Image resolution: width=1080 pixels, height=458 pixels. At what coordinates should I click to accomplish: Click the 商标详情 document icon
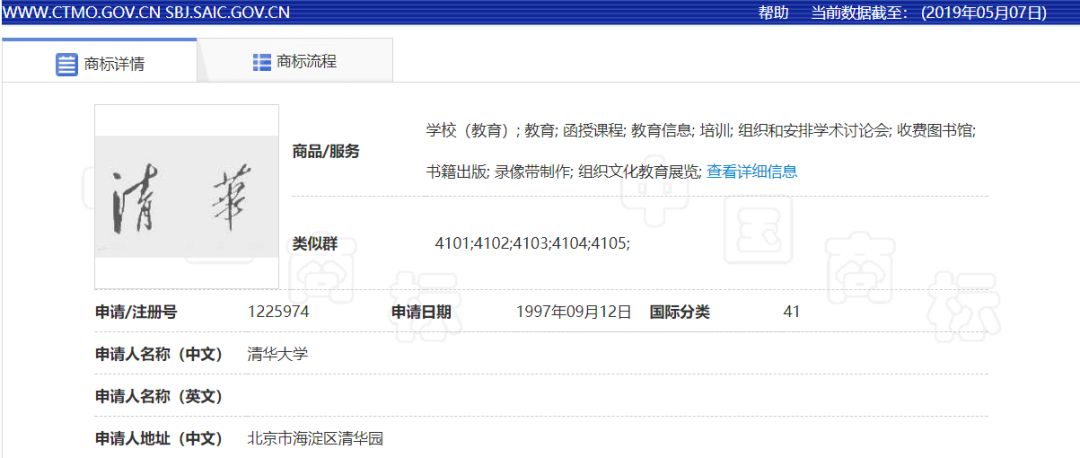[67, 65]
